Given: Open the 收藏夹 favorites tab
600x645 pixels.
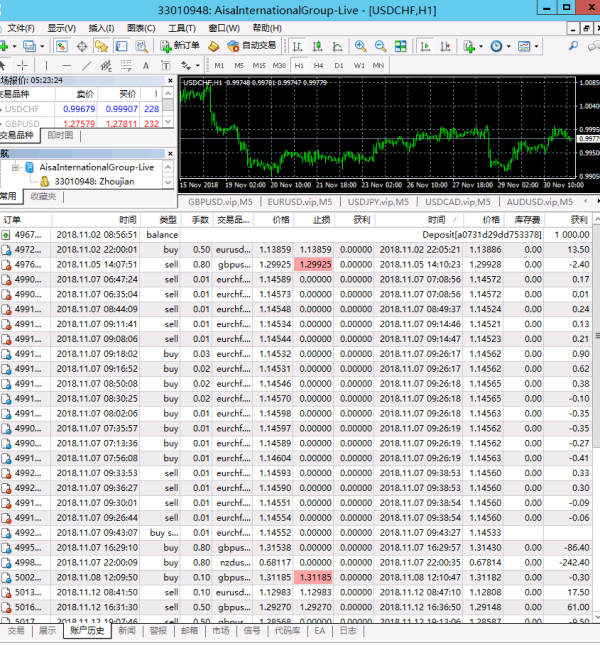Looking at the screenshot, I should click(43, 196).
